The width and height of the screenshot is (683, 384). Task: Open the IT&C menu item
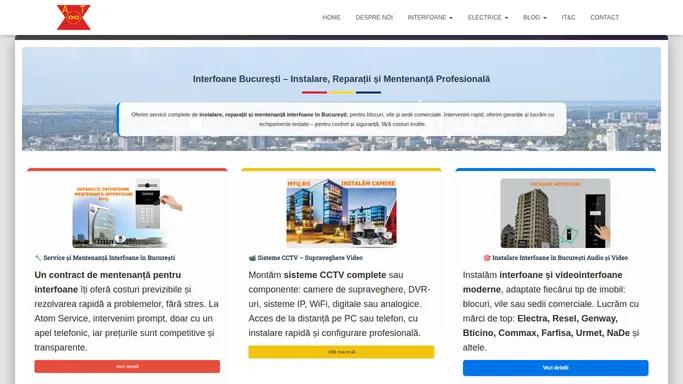568,17
